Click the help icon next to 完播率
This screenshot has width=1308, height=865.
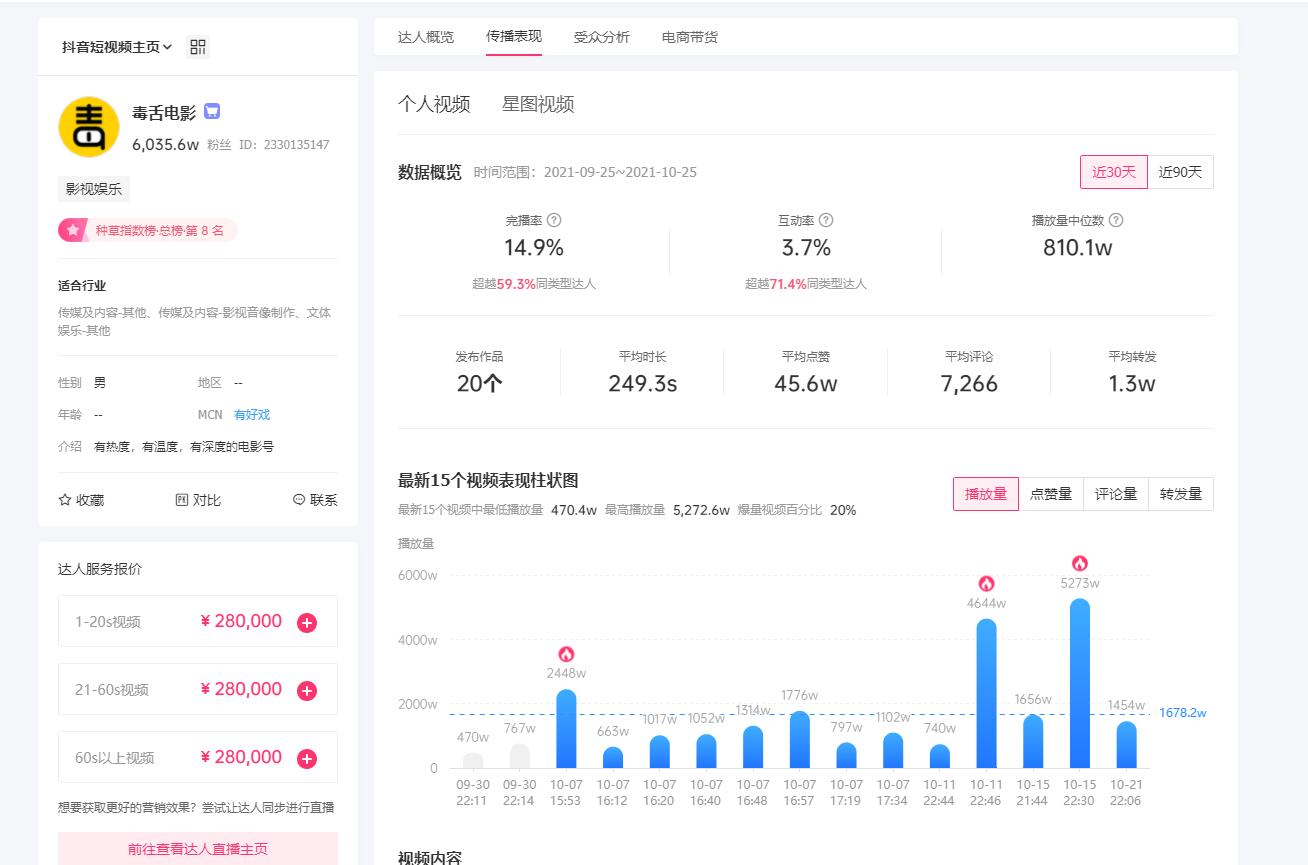click(554, 220)
